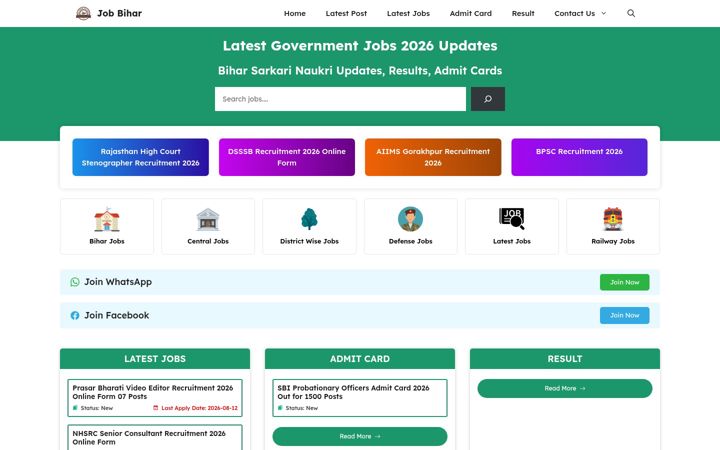Click Latest Government Jobs 2026 Updates heading
Screen dimensions: 720x450
point(360,46)
